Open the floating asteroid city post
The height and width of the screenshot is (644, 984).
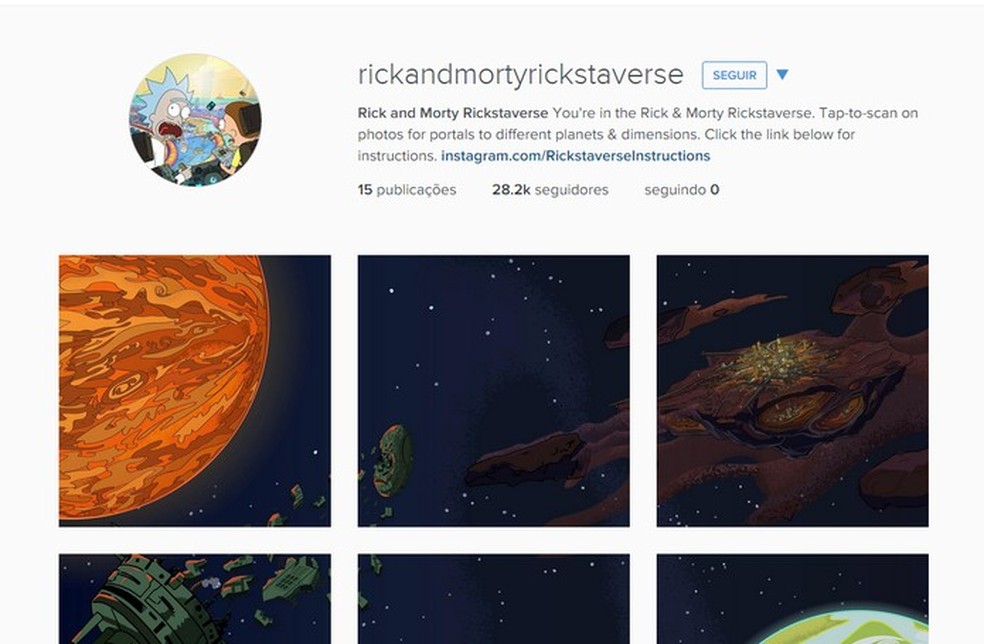(793, 390)
